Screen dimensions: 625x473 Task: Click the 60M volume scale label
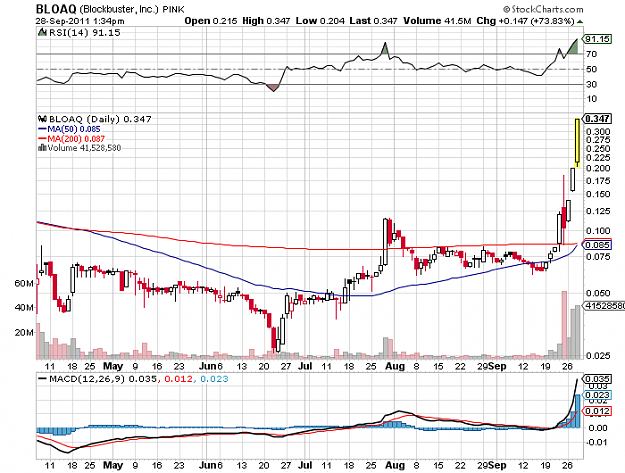coord(24,283)
